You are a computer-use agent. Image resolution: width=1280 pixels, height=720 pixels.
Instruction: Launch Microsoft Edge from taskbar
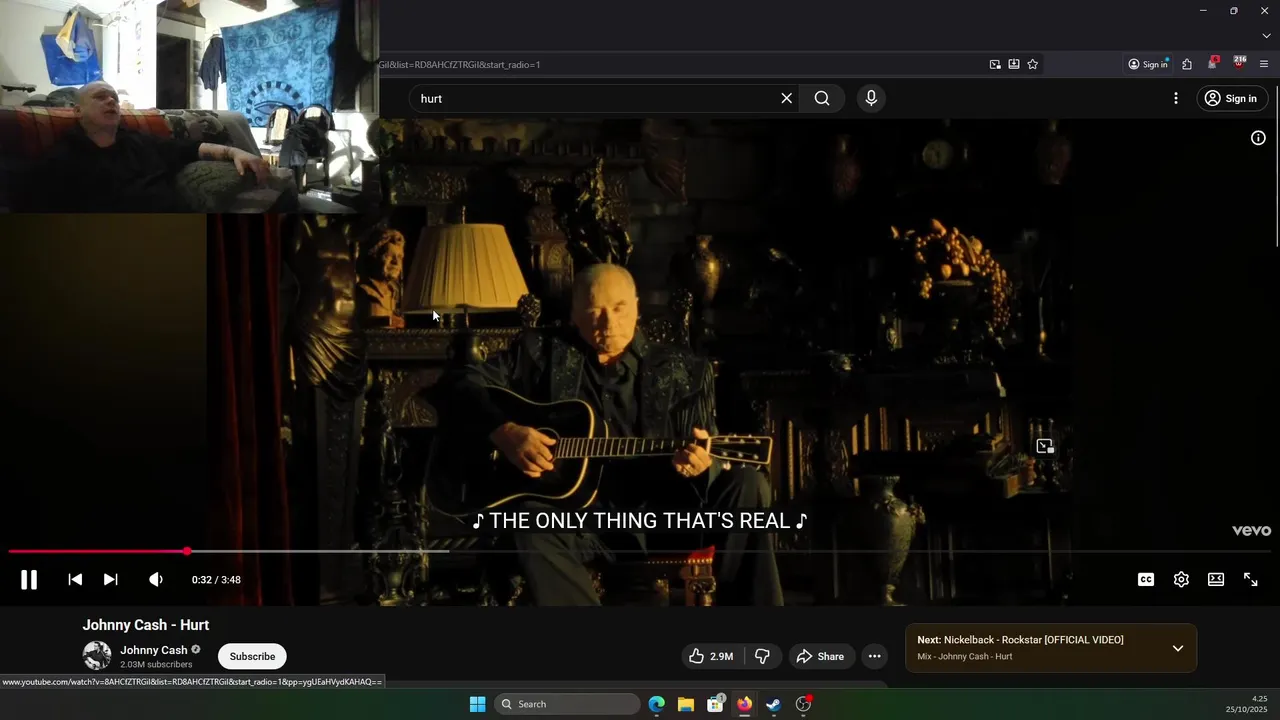point(656,704)
